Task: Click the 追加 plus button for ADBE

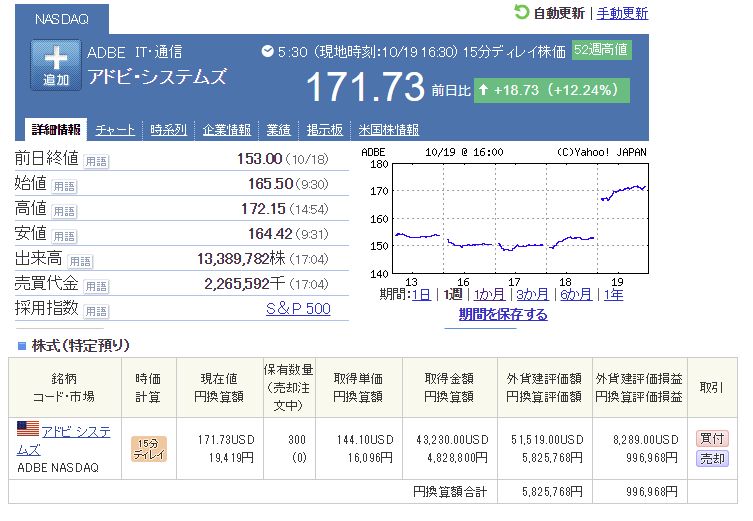Action: point(55,66)
